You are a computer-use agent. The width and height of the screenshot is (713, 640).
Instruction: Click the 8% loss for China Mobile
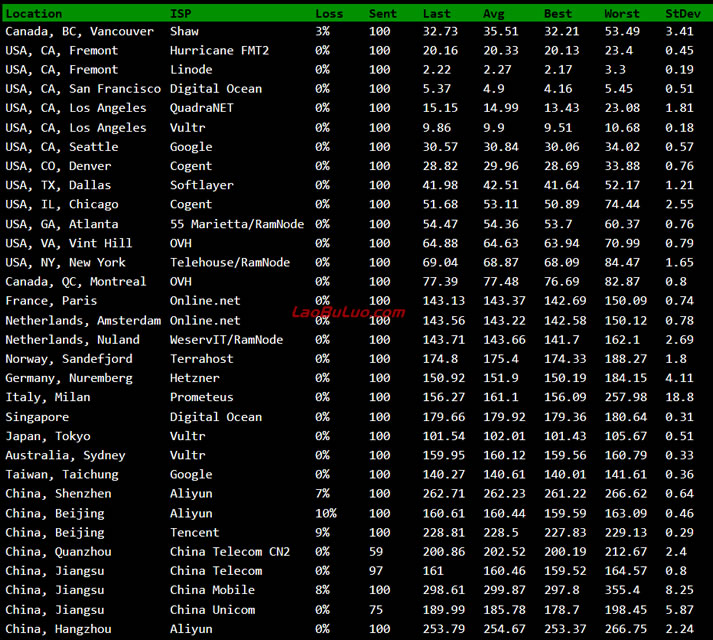[x=322, y=590]
